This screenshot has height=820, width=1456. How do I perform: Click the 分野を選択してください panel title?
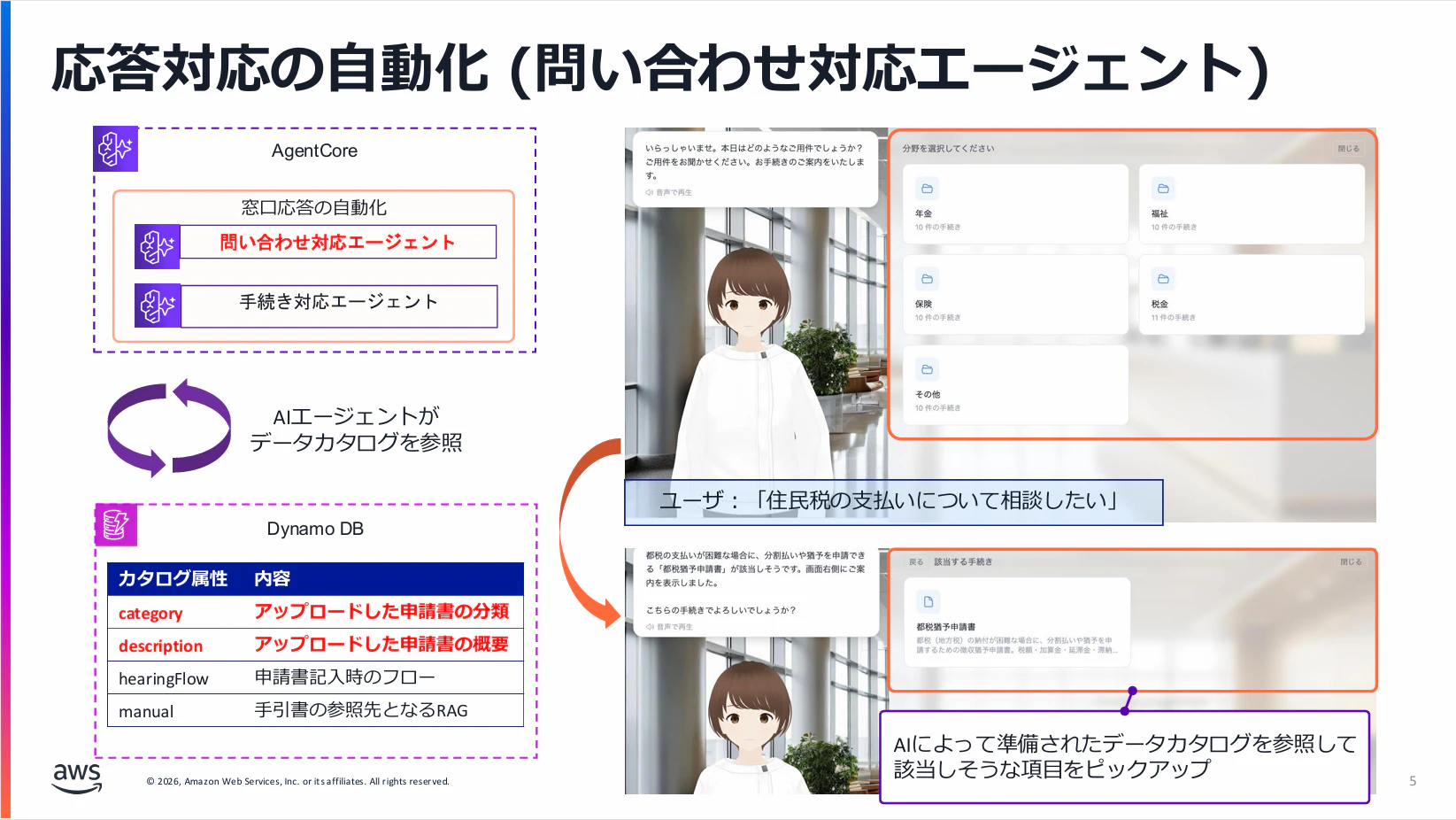(948, 149)
